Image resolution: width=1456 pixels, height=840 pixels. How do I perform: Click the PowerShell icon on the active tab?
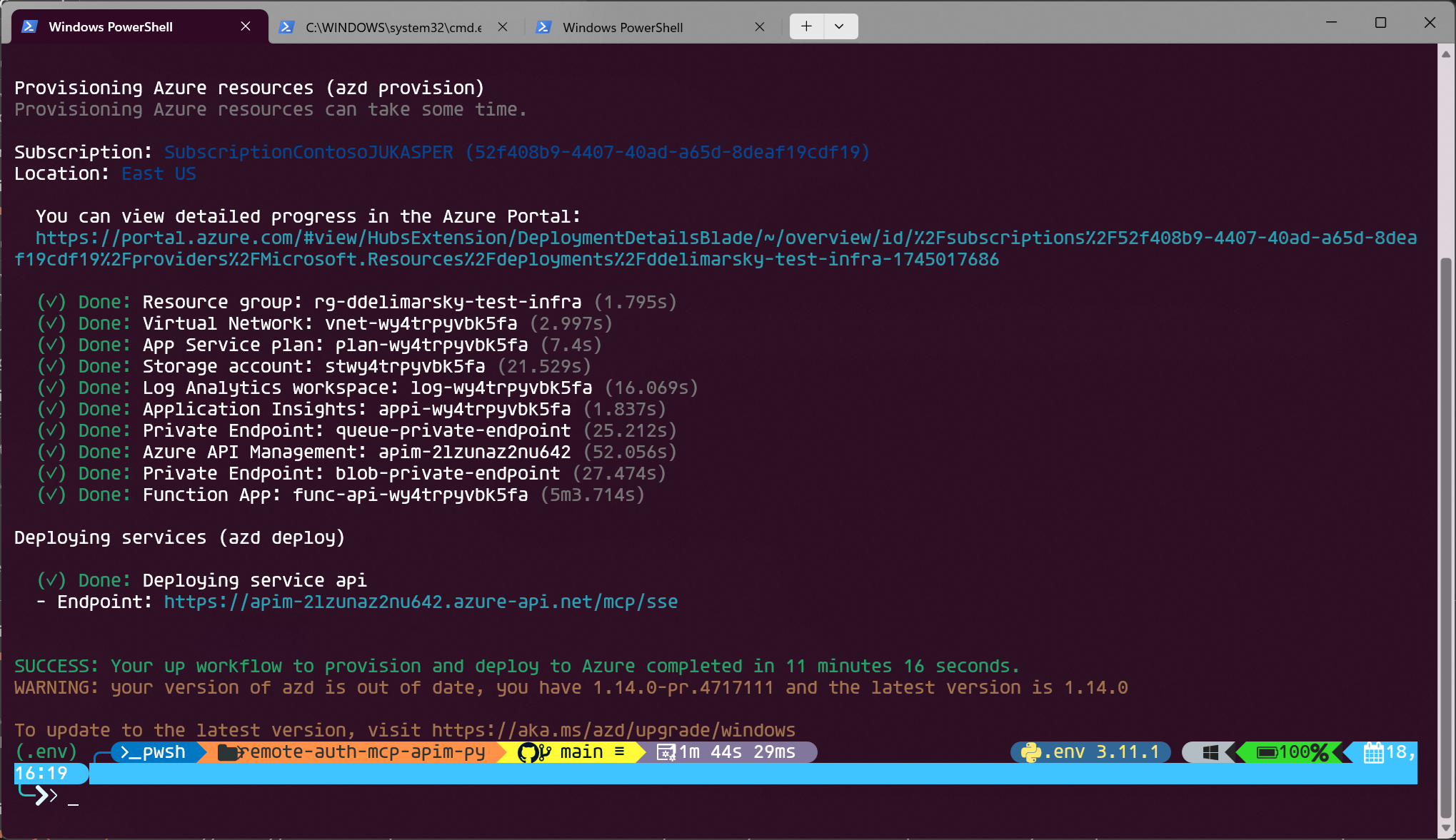point(29,26)
